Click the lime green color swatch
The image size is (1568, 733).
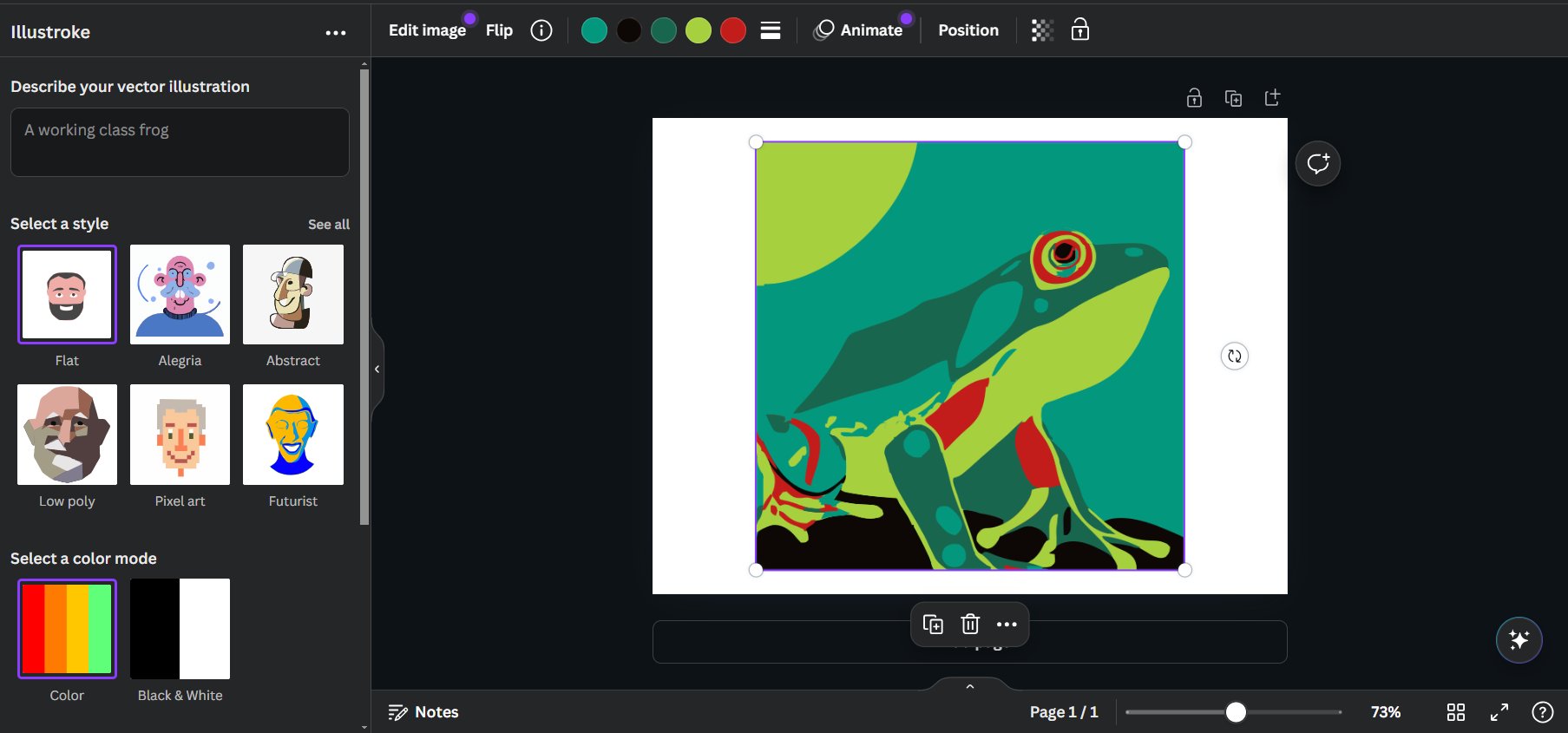(x=699, y=30)
